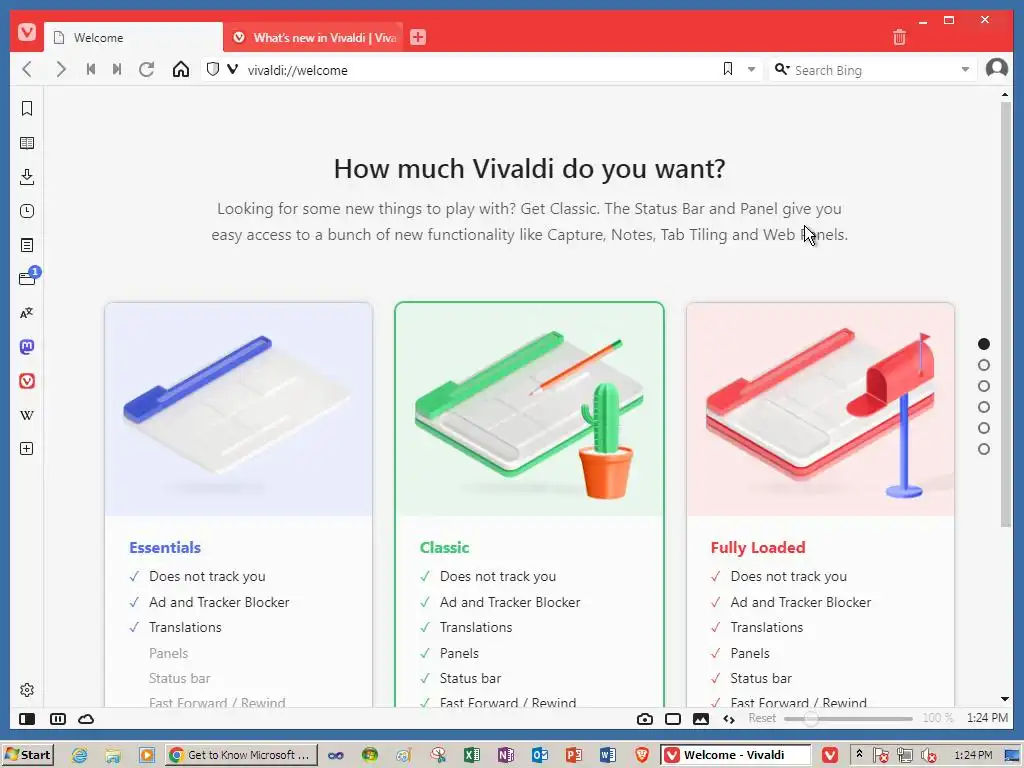This screenshot has width=1024, height=768.
Task: Reset the page zoom level
Action: point(762,718)
